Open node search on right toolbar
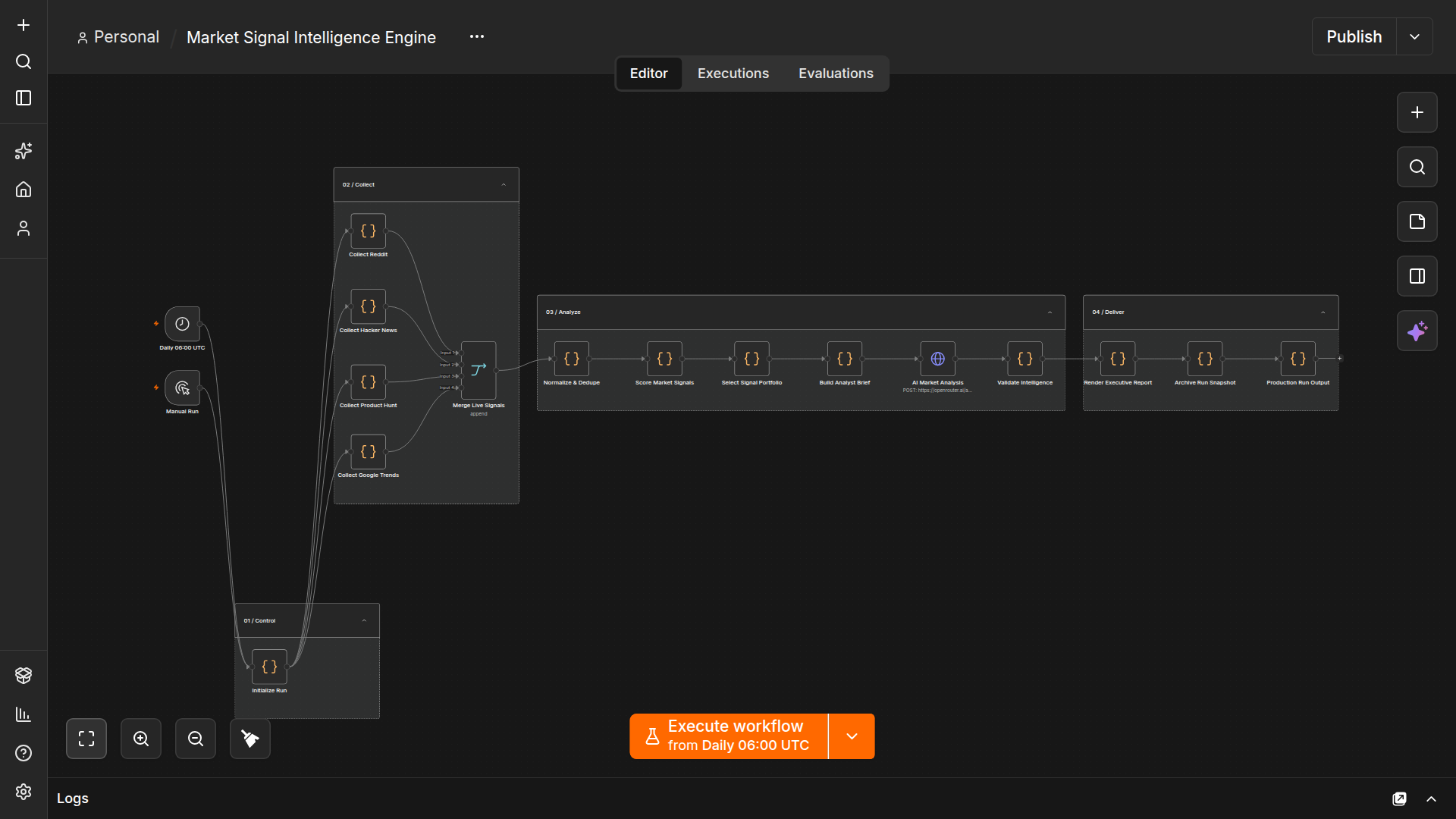Viewport: 1456px width, 819px height. pyautogui.click(x=1417, y=167)
